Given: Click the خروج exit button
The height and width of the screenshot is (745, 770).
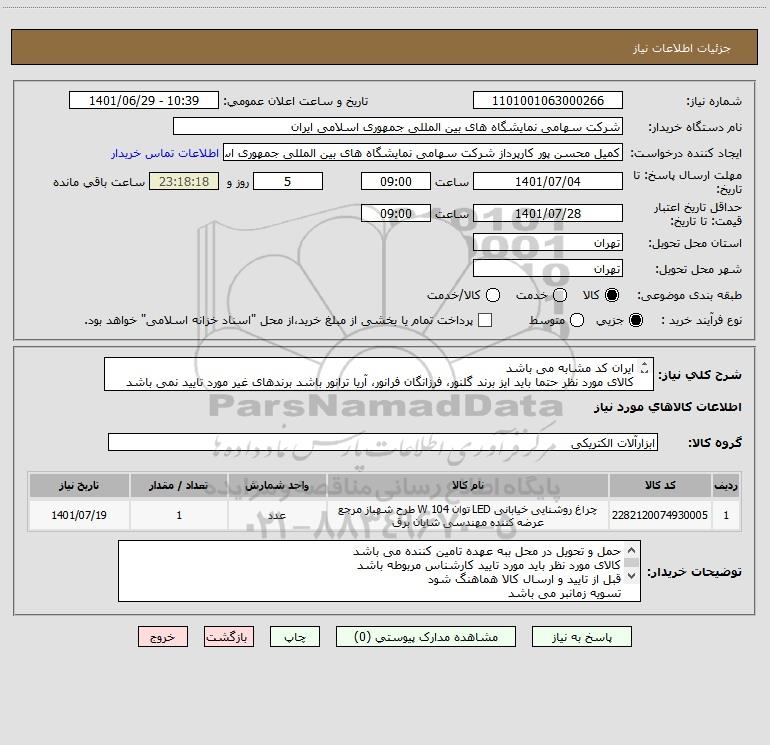Looking at the screenshot, I should click(x=163, y=637).
